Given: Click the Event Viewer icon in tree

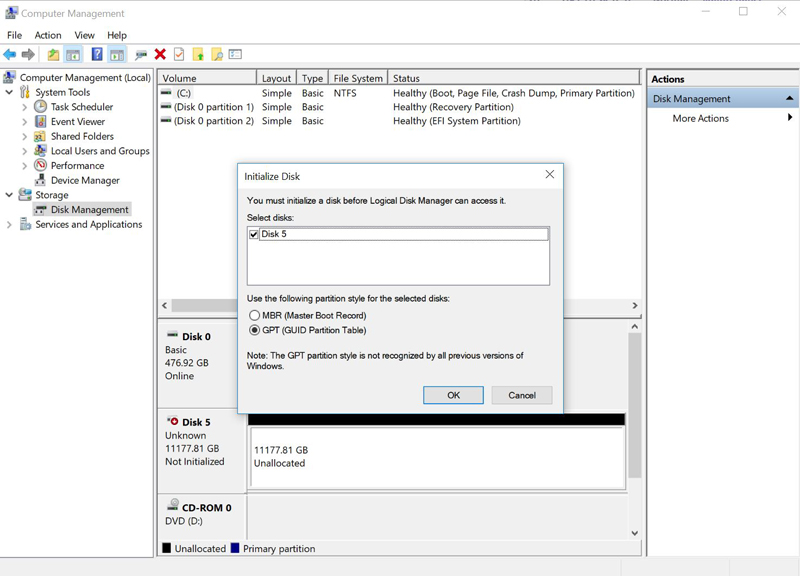Looking at the screenshot, I should point(40,122).
